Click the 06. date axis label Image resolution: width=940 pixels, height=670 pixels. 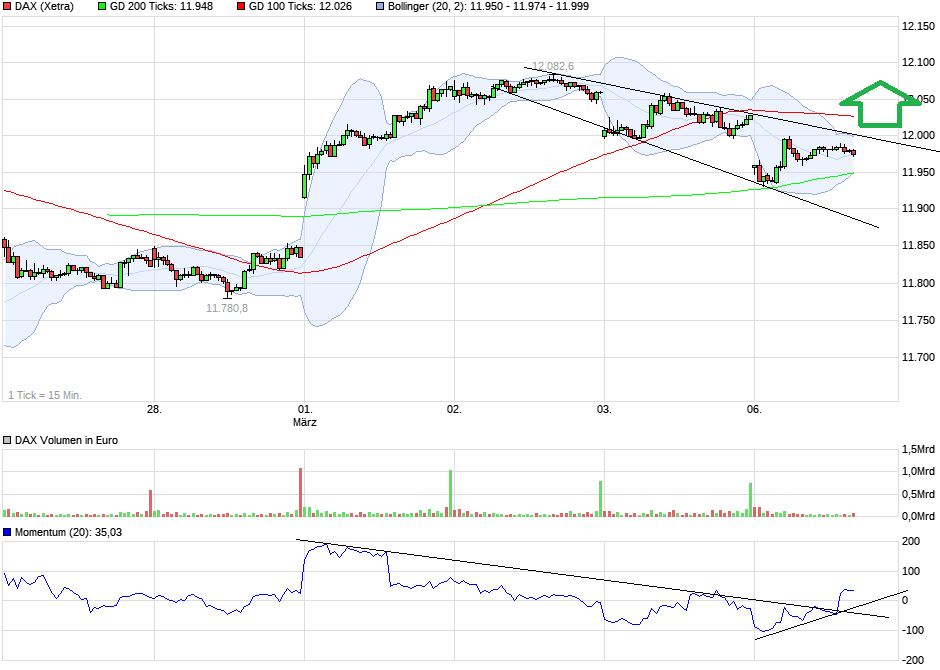tap(754, 409)
